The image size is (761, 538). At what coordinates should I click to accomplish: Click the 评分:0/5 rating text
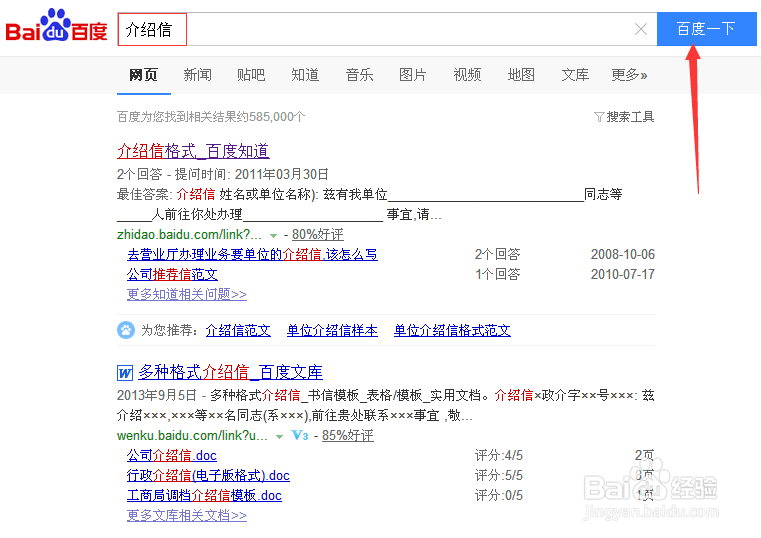[x=499, y=495]
